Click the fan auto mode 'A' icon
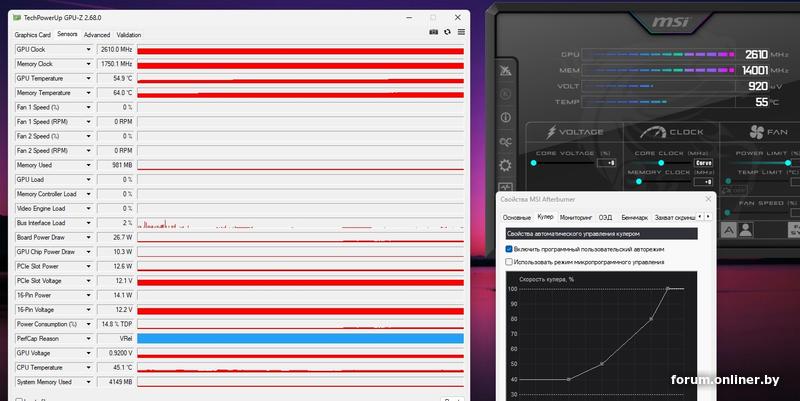The width and height of the screenshot is (800, 401). tap(731, 229)
